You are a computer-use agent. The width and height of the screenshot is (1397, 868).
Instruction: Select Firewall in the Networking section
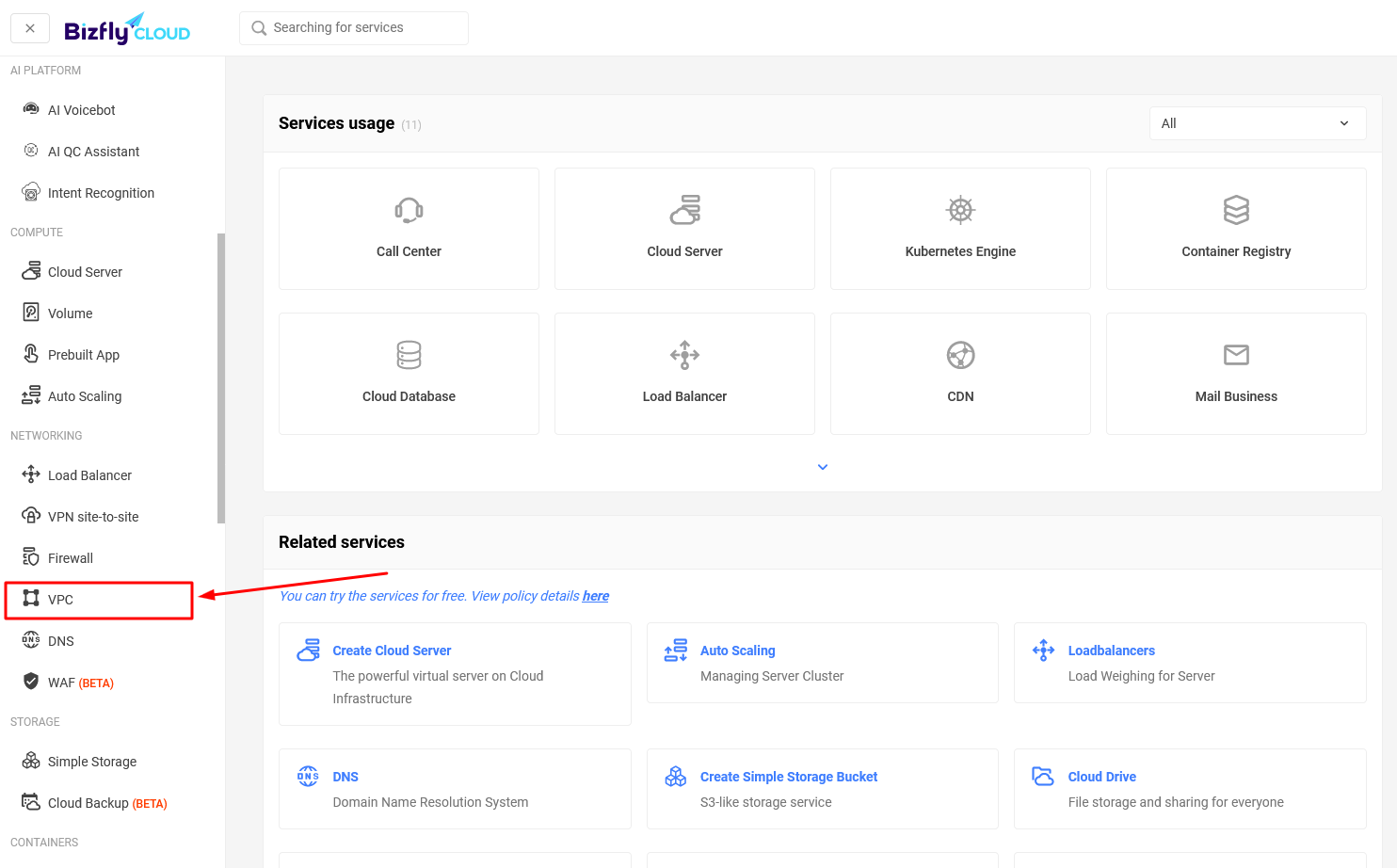[71, 558]
